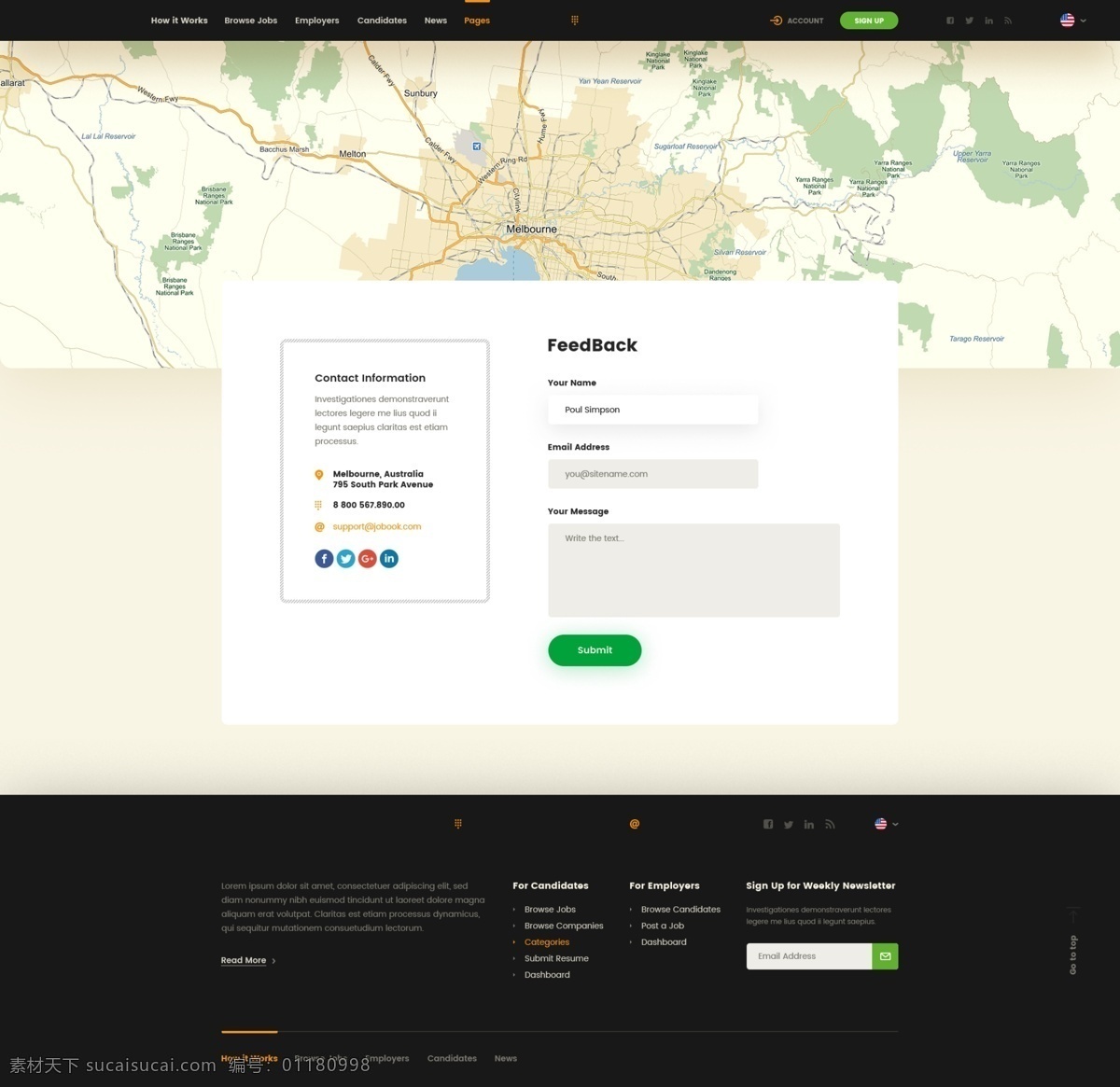1120x1087 pixels.
Task: Click the green envelope newsletter submit button
Action: (885, 956)
